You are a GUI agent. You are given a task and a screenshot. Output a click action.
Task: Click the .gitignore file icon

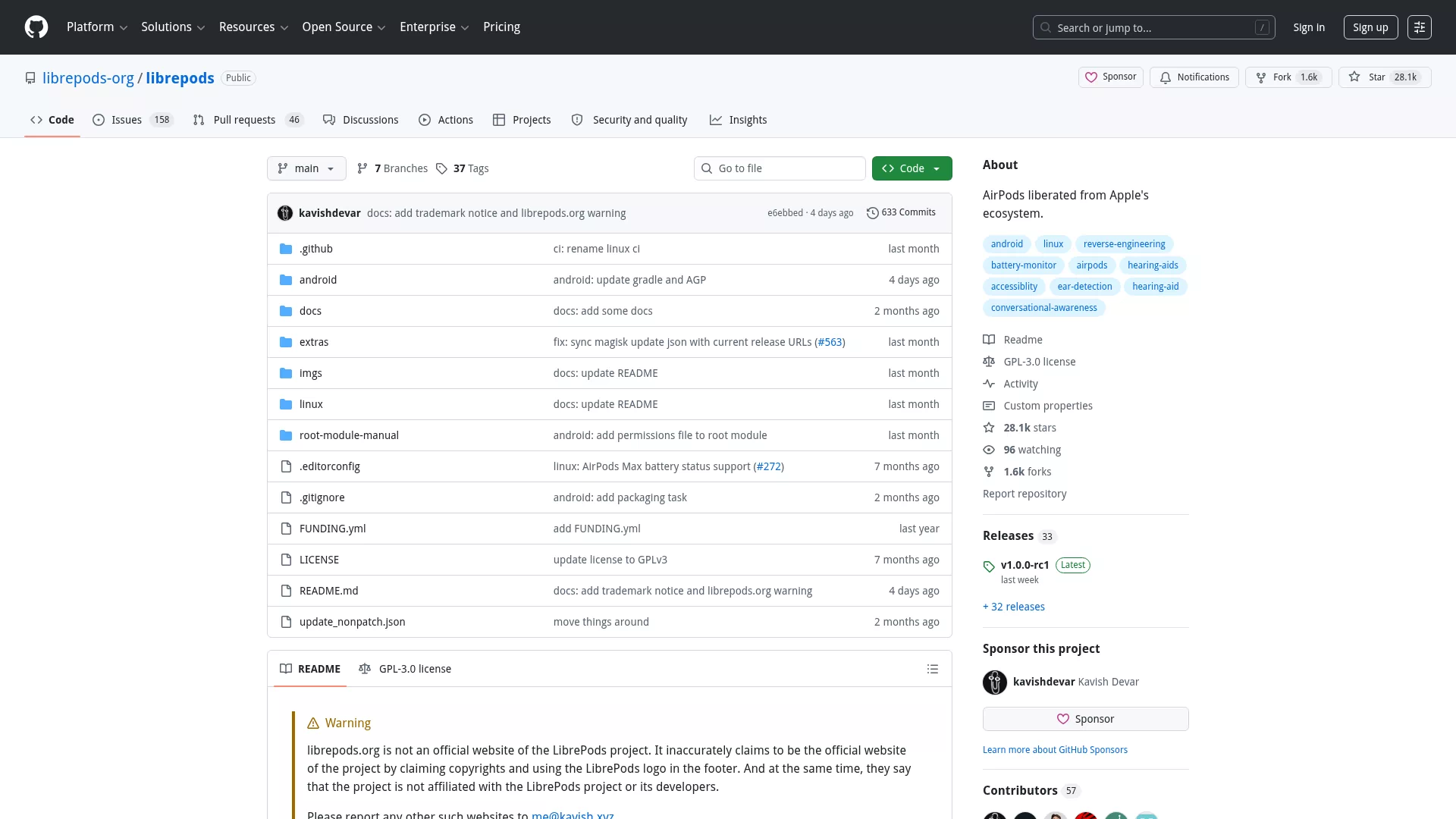pyautogui.click(x=286, y=497)
